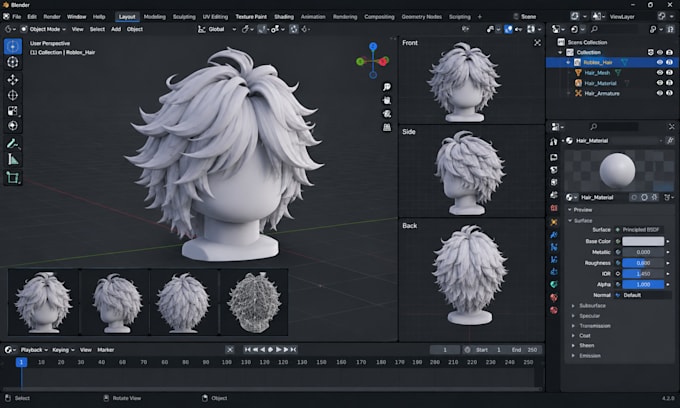Jump to the timeline start frame button

[x=247, y=349]
